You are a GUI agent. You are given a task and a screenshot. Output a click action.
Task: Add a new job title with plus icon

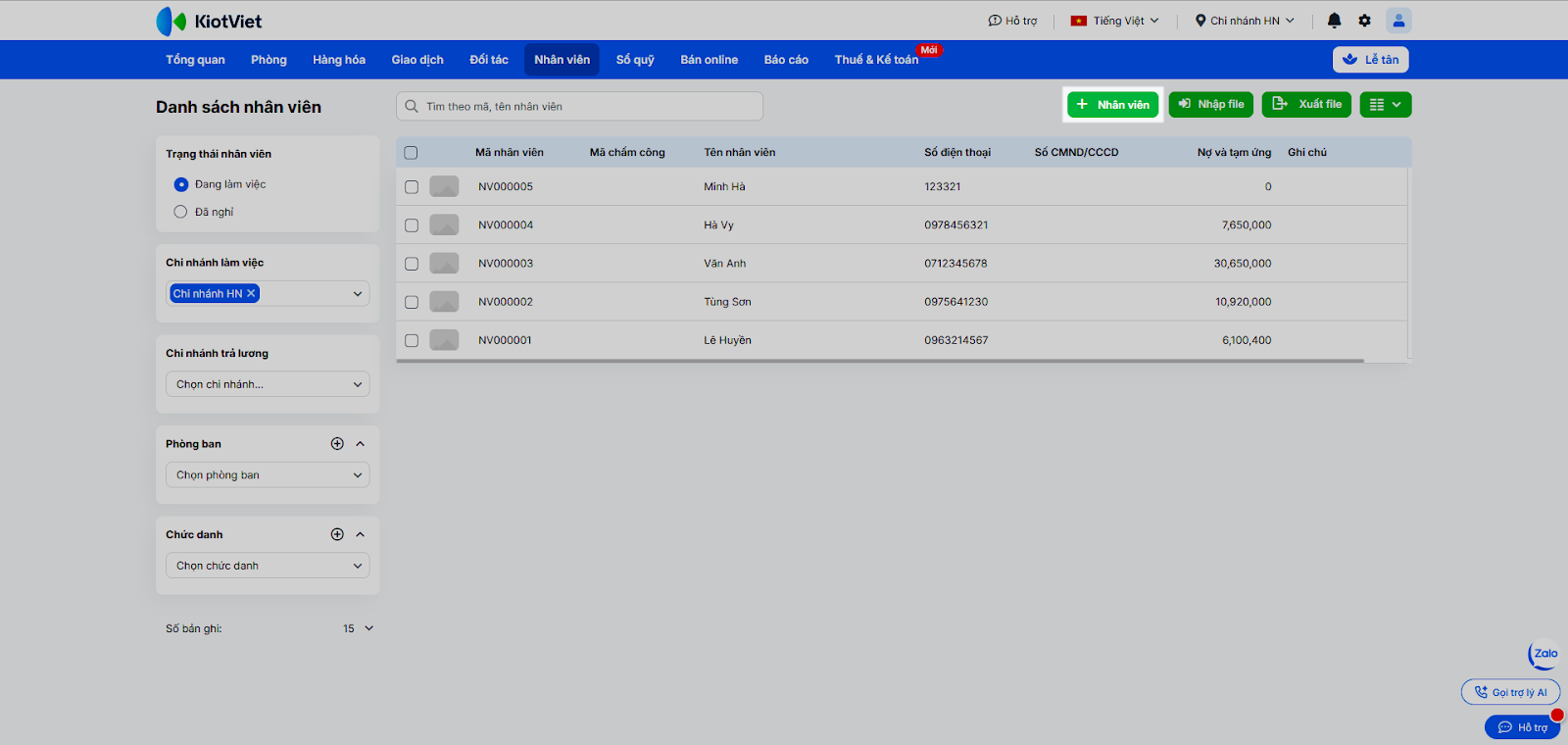click(337, 534)
